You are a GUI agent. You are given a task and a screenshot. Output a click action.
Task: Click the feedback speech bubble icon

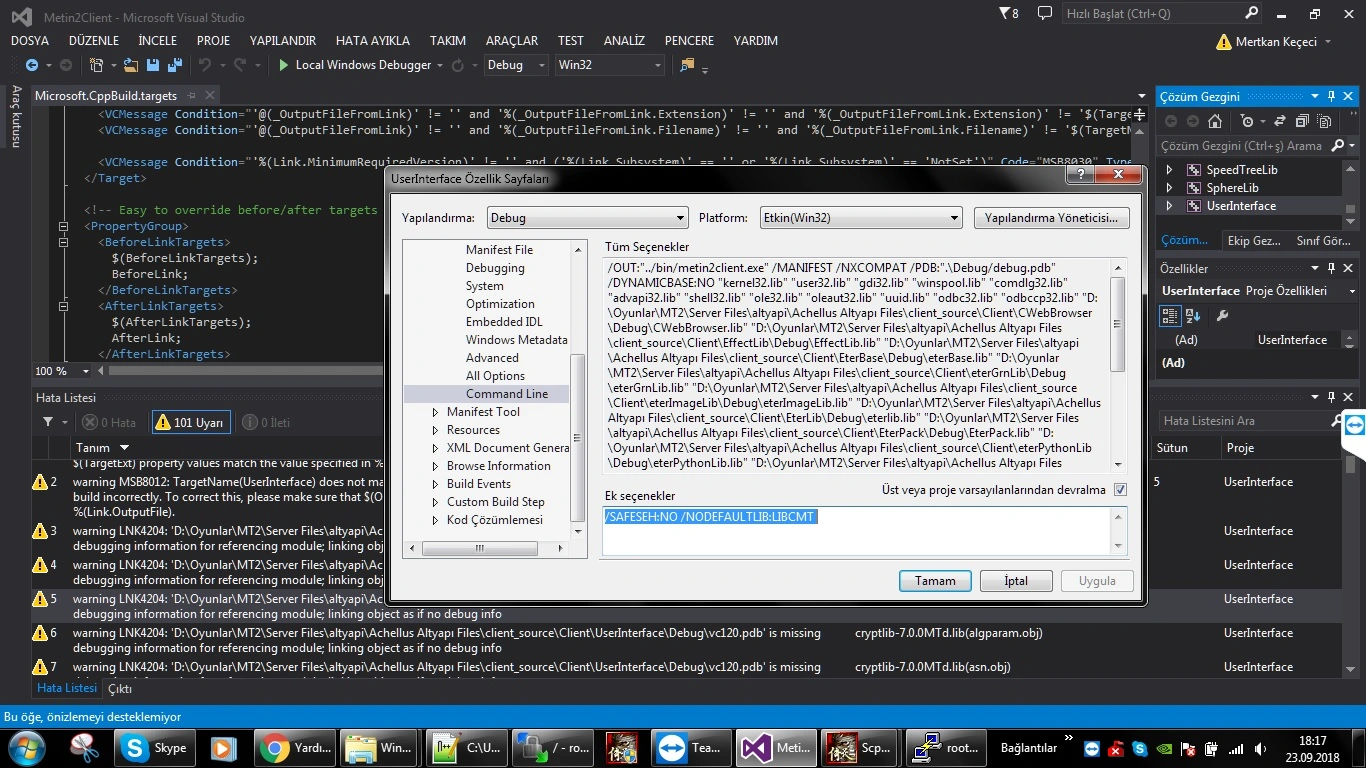(1044, 14)
